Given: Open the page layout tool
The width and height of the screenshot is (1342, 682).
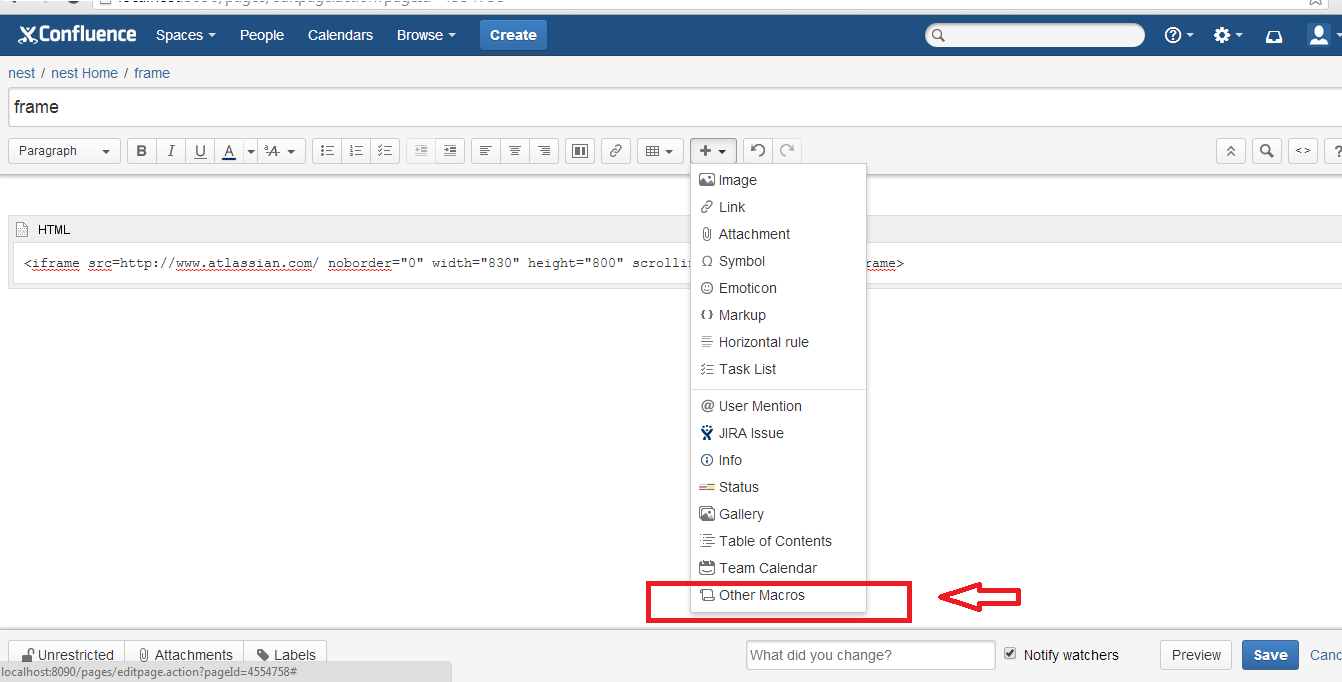Looking at the screenshot, I should click(x=579, y=151).
